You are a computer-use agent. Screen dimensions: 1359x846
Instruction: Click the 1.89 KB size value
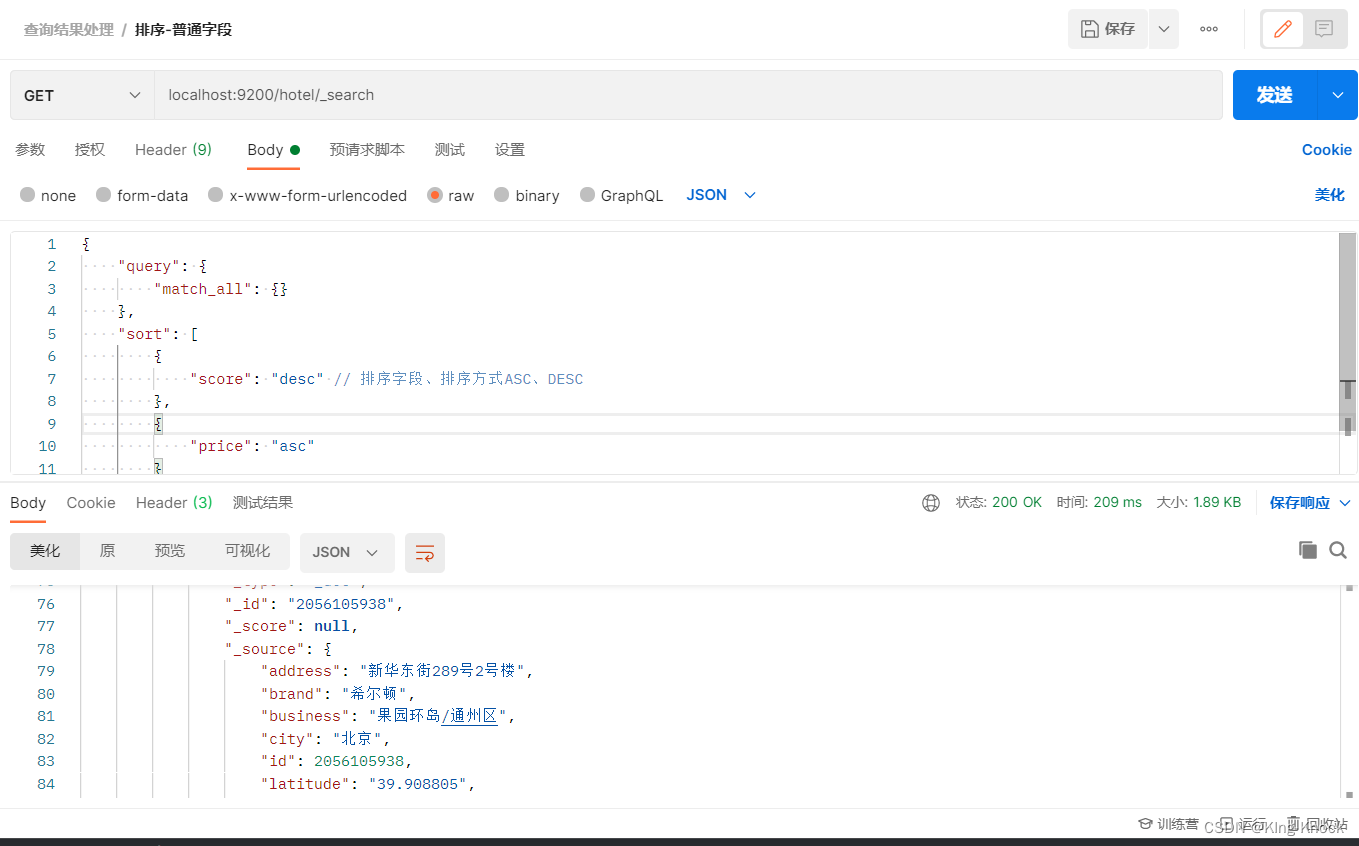[1217, 502]
